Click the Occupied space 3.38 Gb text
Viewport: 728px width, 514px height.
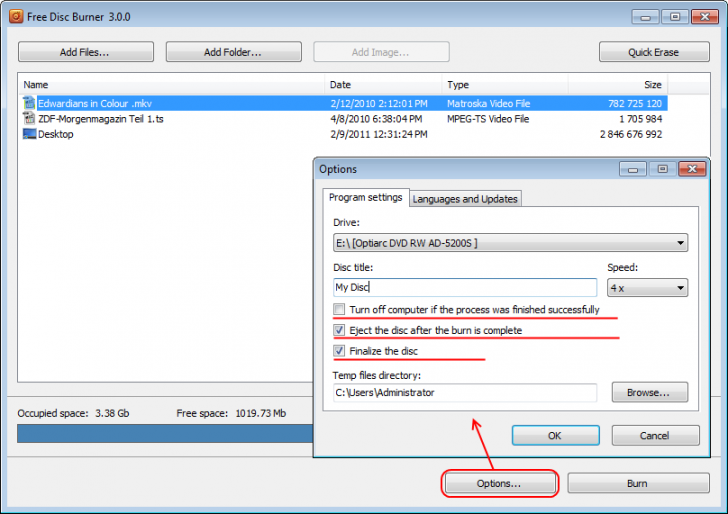pyautogui.click(x=73, y=413)
